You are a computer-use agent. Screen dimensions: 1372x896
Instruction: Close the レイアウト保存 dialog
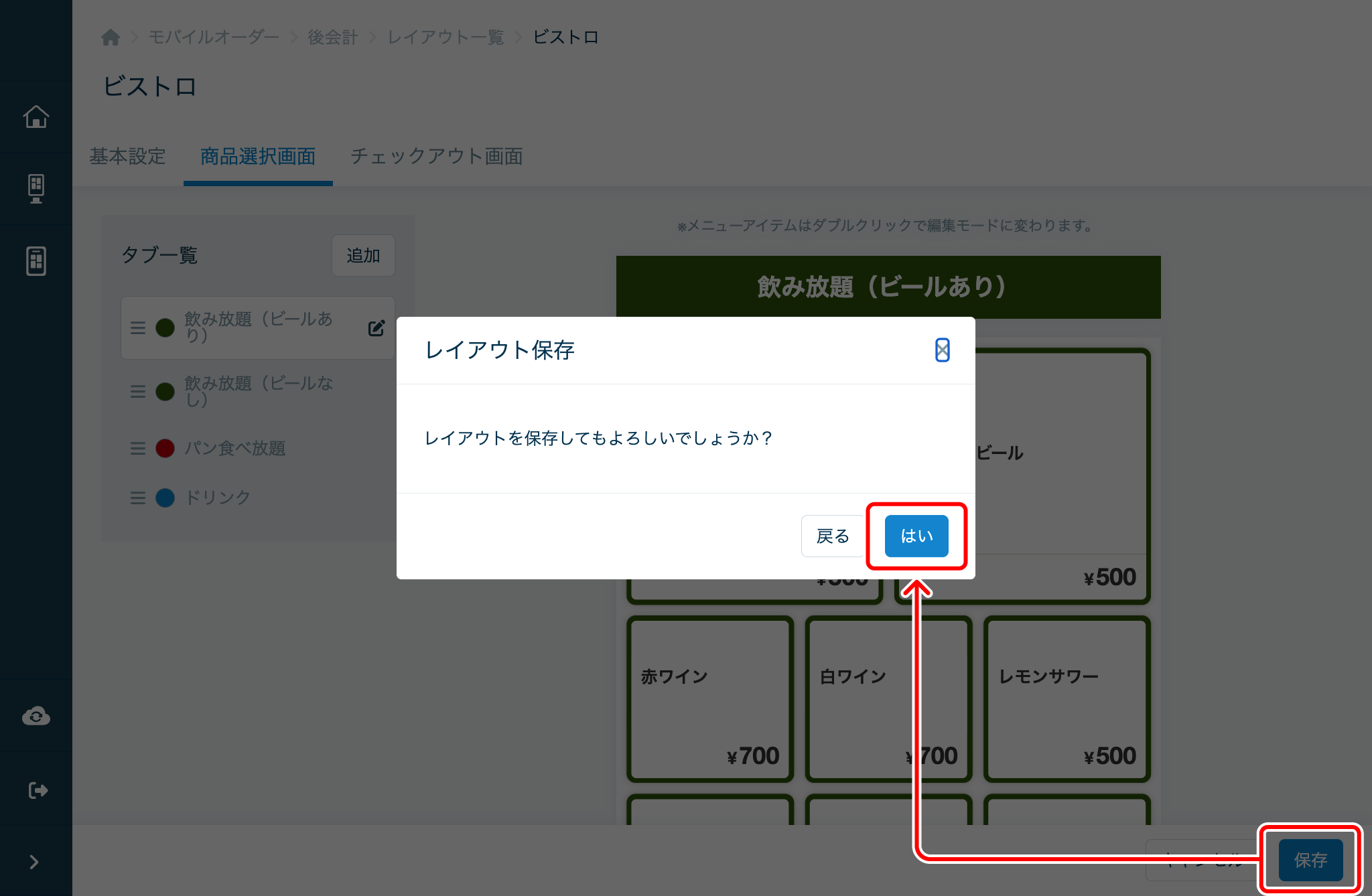point(942,350)
